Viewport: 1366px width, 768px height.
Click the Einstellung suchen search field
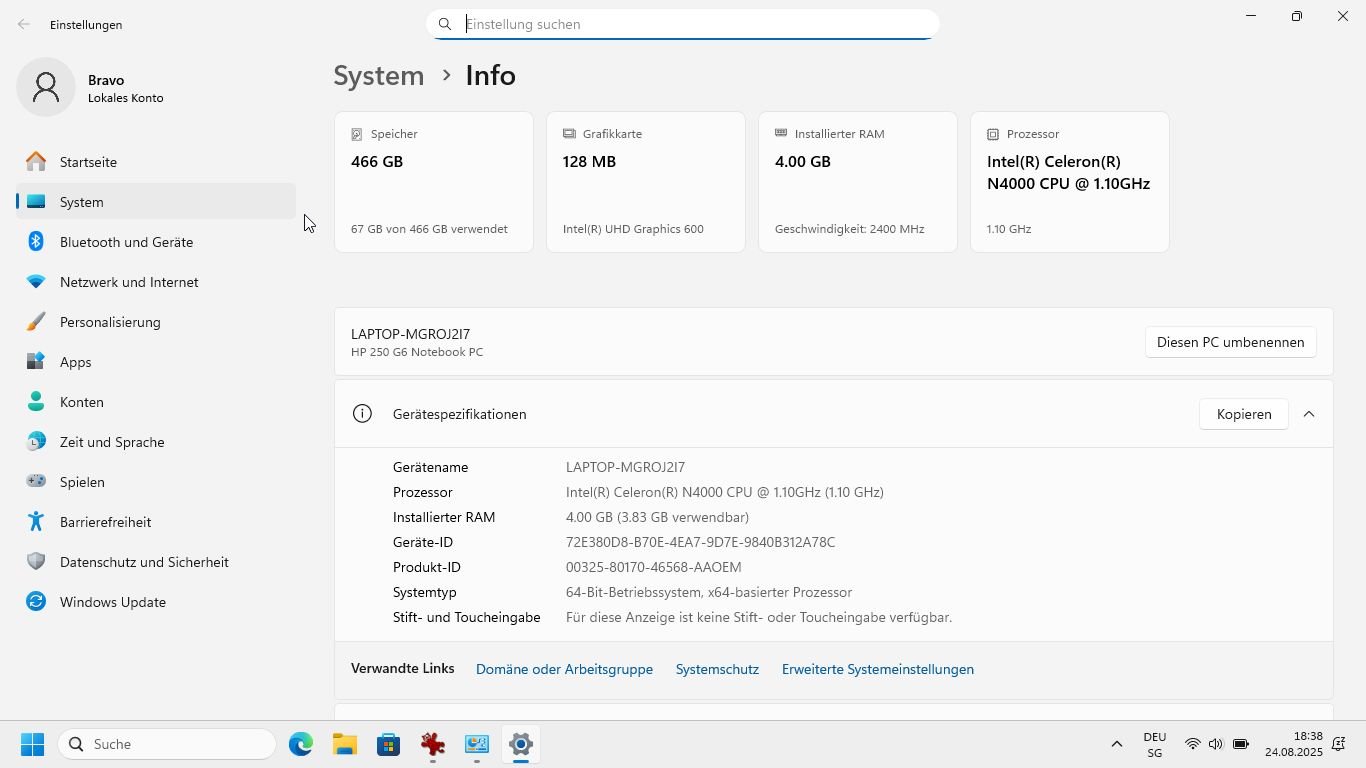pos(690,24)
